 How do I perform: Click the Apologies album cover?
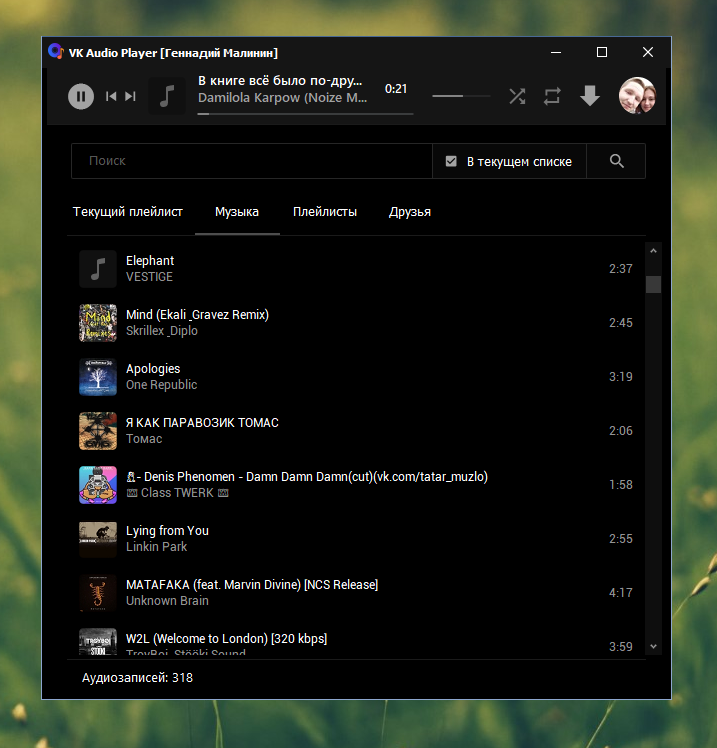point(98,376)
